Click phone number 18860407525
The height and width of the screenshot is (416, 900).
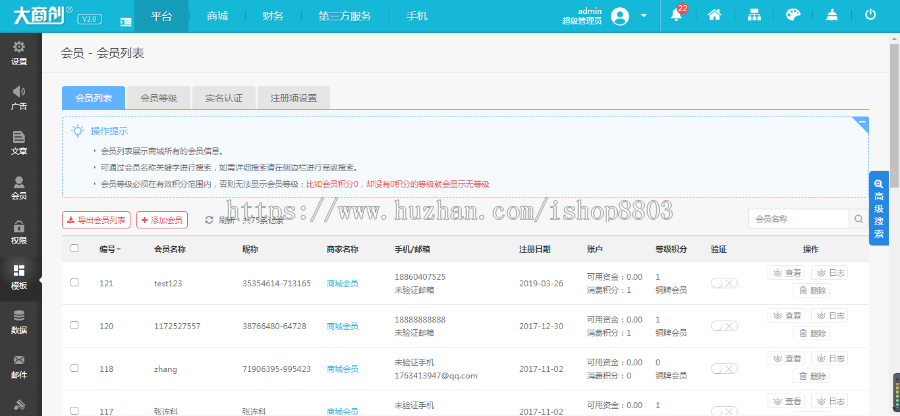pos(420,277)
